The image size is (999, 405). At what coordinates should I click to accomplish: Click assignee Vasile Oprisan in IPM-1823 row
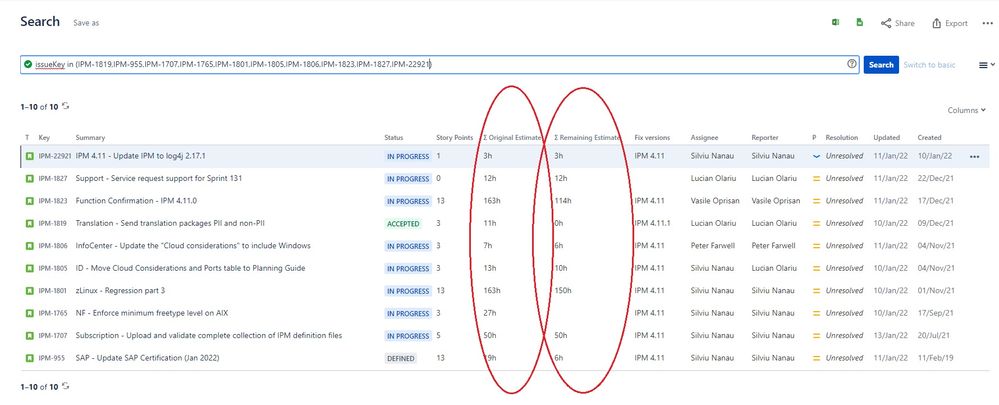715,201
